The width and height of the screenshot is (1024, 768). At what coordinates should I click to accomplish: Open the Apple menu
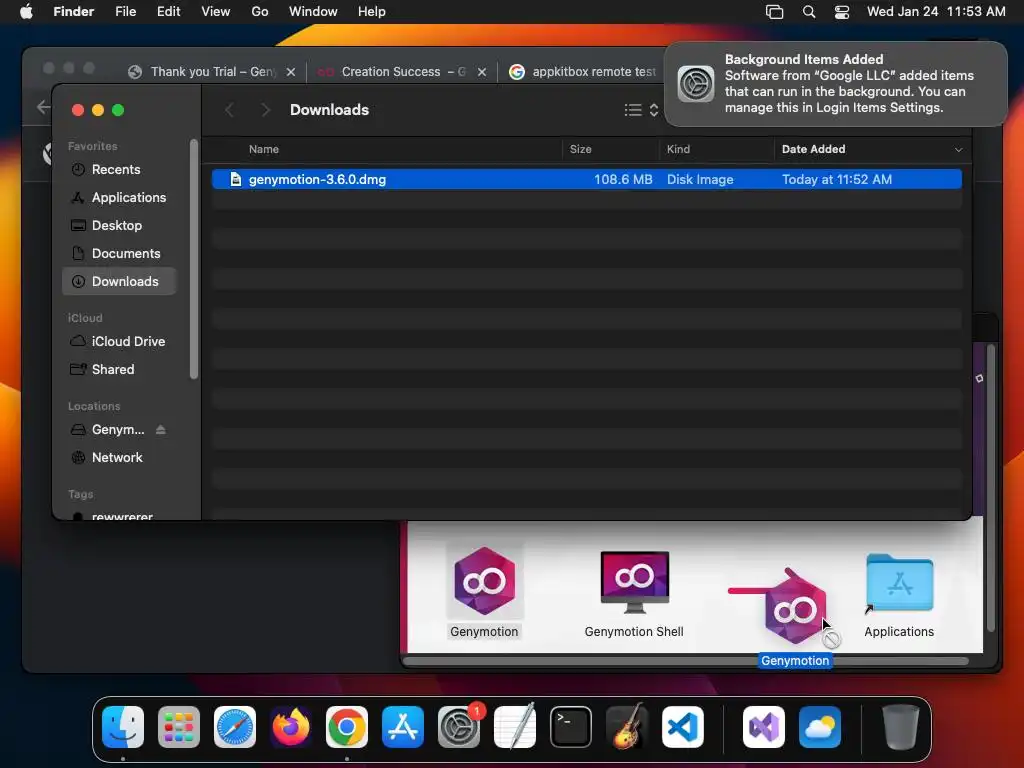26,12
